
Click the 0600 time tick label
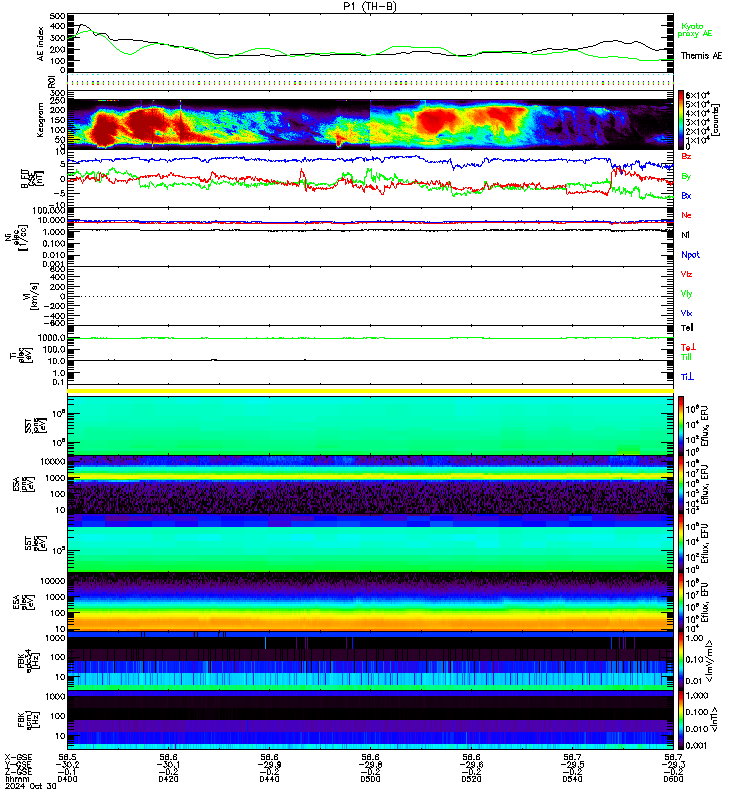(673, 779)
